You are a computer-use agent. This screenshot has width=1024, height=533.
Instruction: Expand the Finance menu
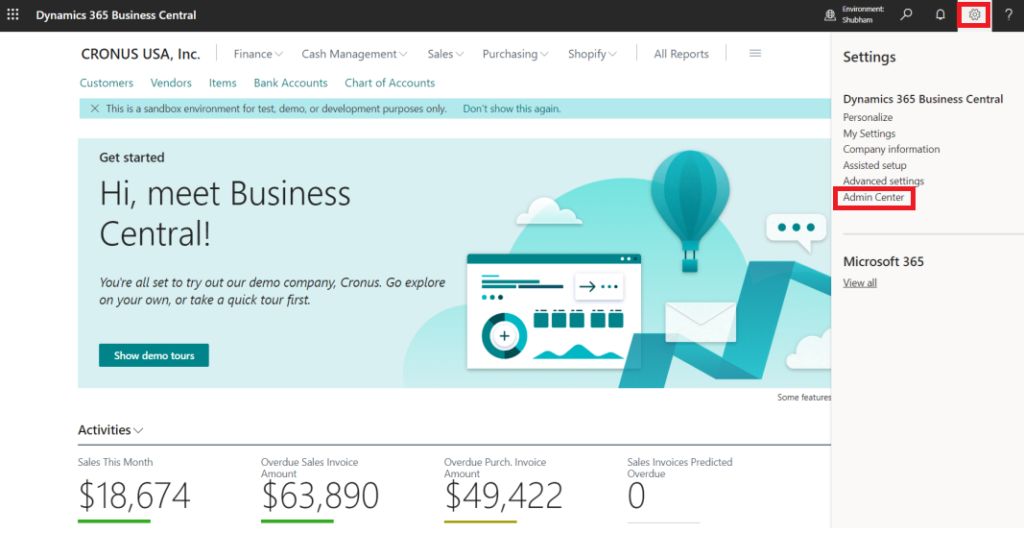258,54
